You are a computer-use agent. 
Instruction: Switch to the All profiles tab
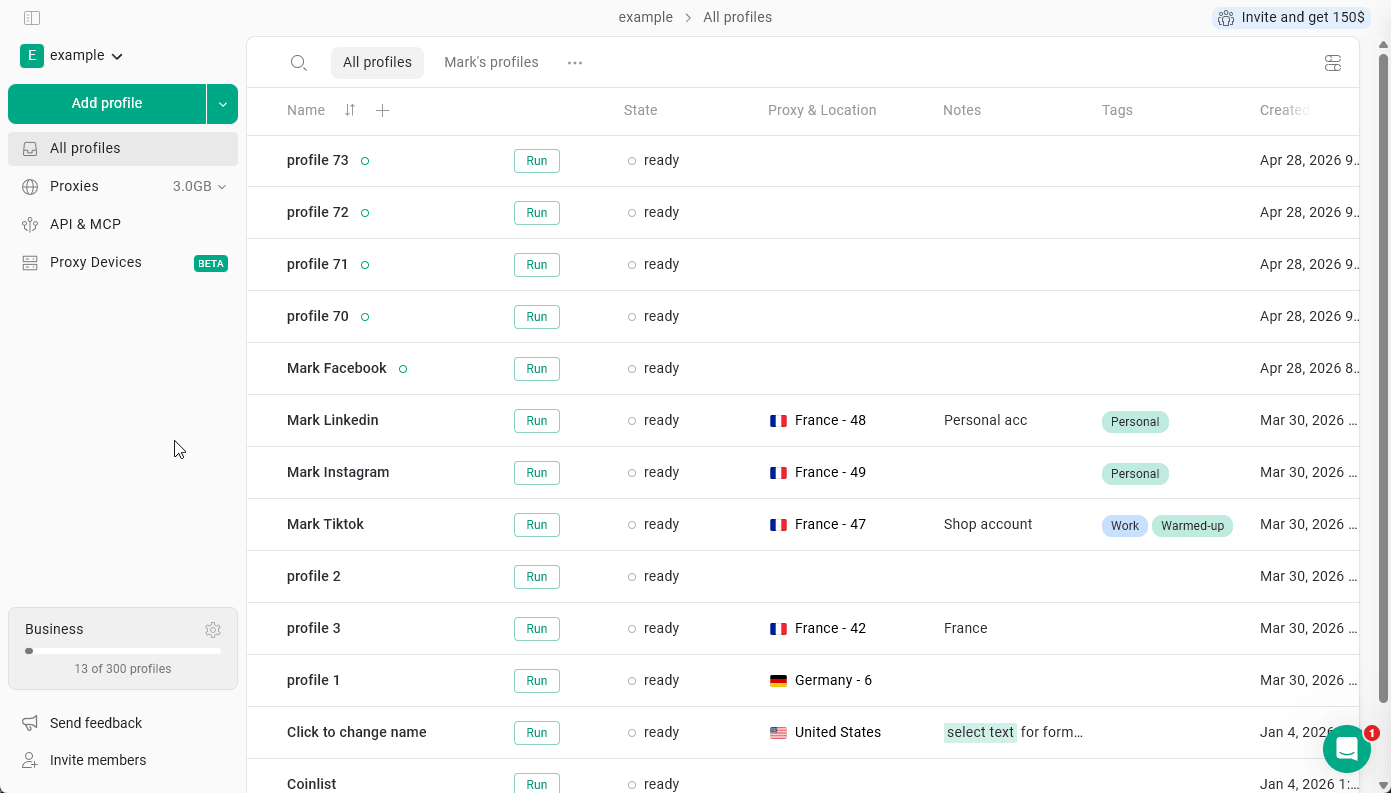click(x=377, y=62)
